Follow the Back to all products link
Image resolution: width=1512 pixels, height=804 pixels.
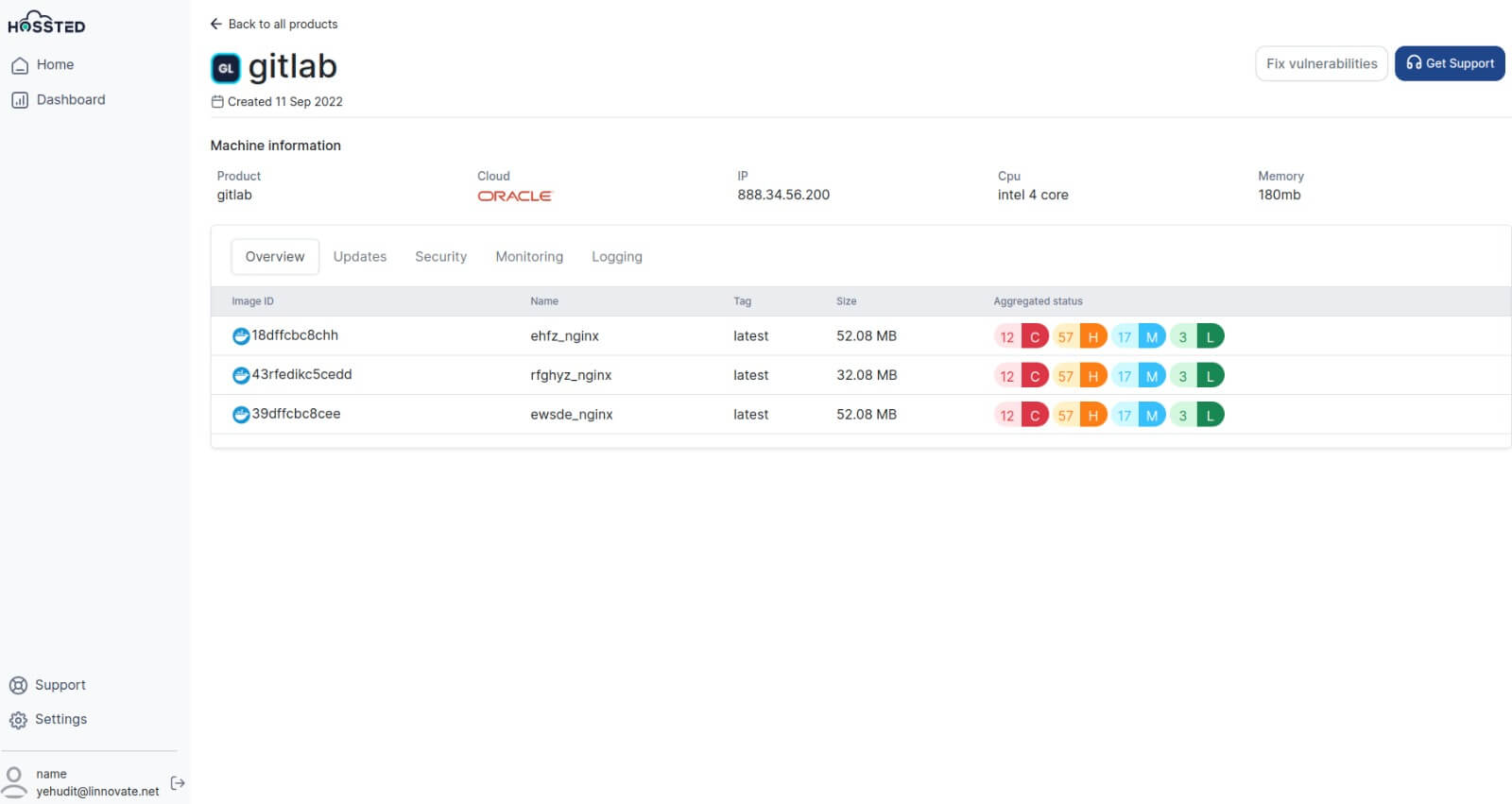pos(283,24)
